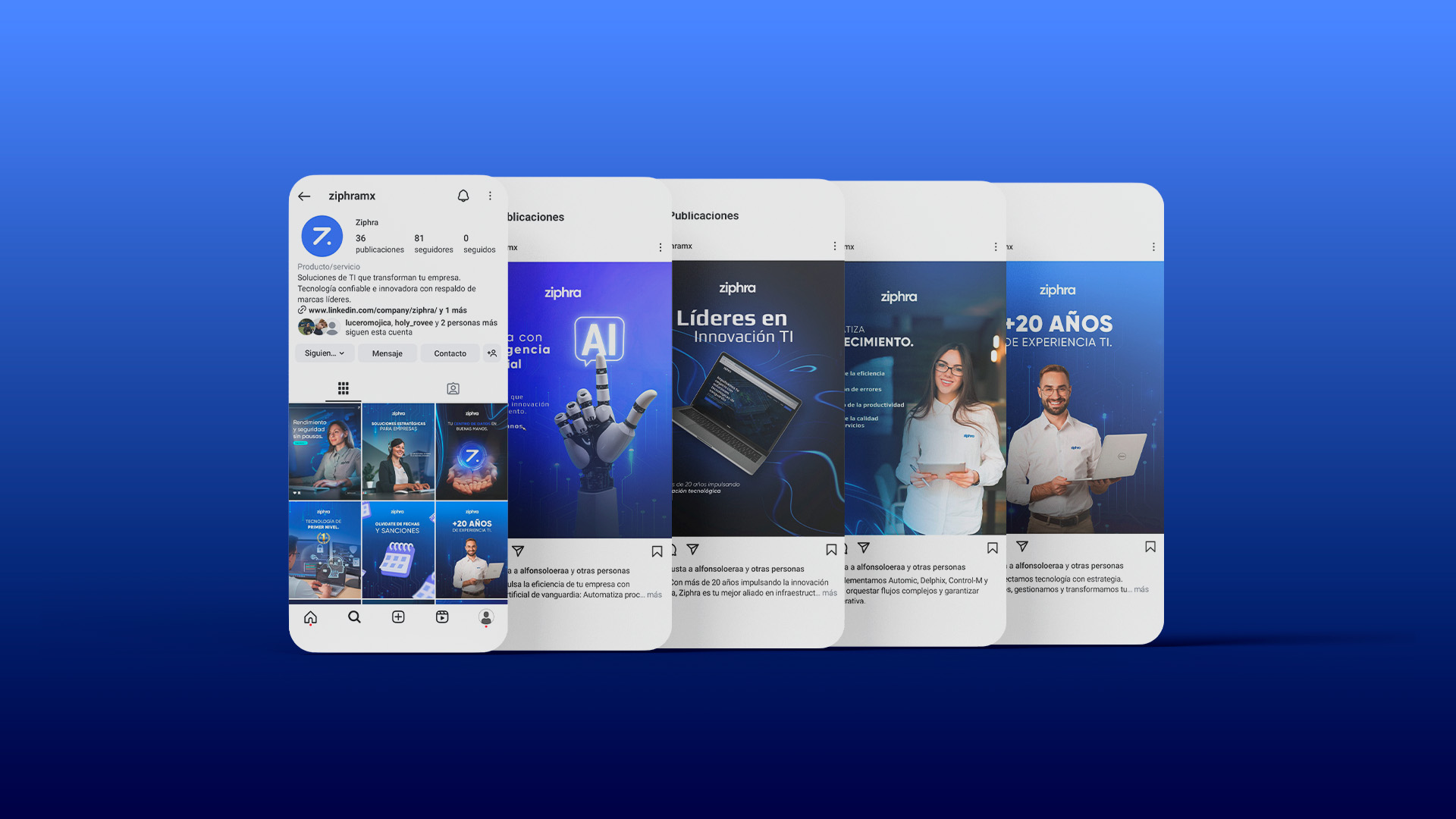Tap the +20 AÑOS de experiencia post image

point(1085,397)
